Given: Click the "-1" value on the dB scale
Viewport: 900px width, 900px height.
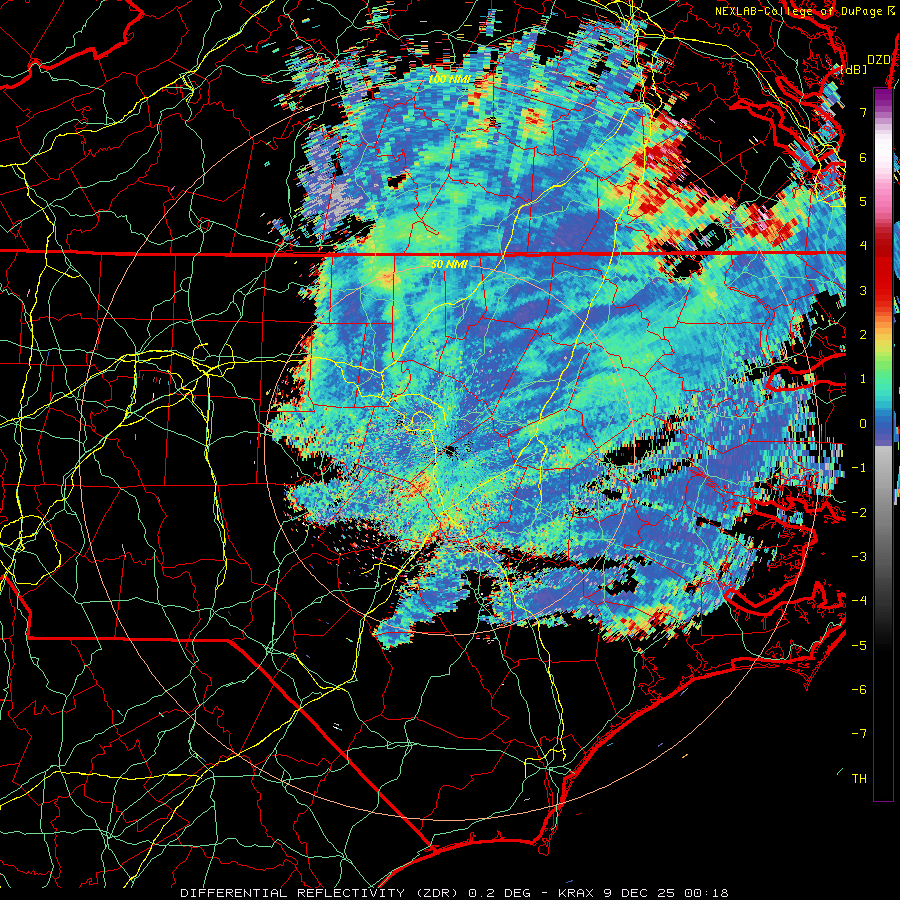Looking at the screenshot, I should pos(859,468).
